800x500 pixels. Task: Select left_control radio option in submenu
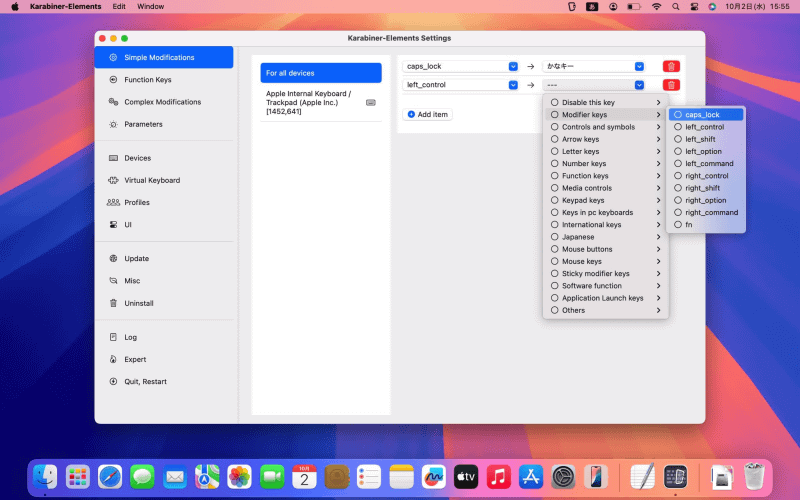coord(706,127)
